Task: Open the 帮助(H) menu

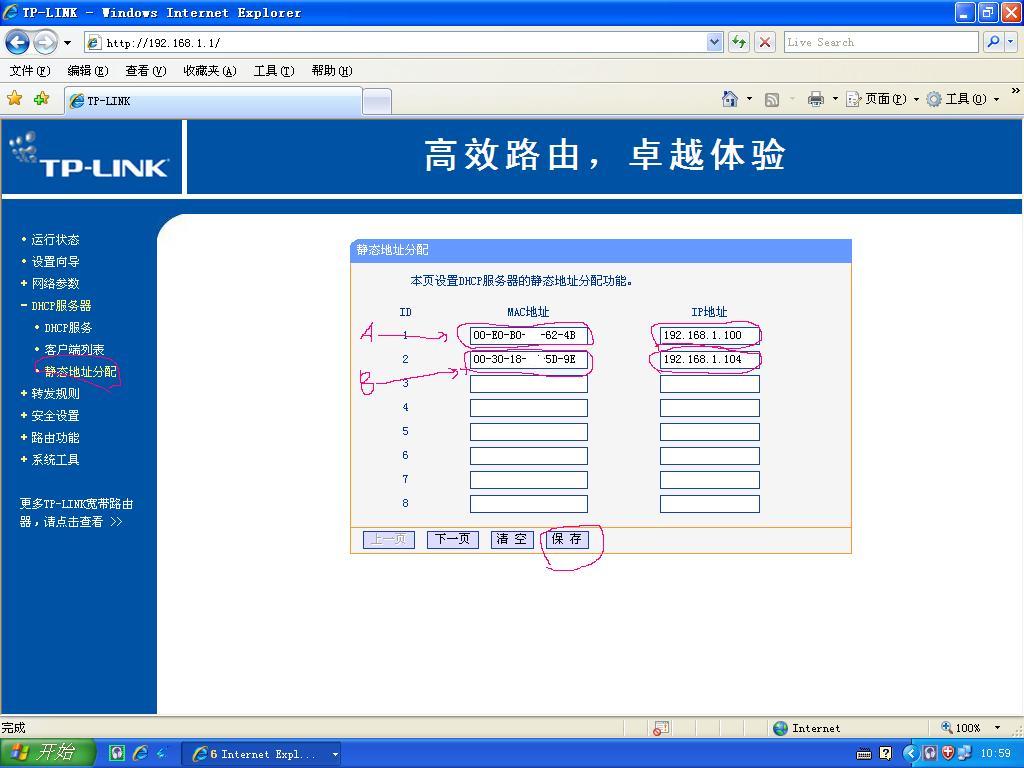Action: 332,71
